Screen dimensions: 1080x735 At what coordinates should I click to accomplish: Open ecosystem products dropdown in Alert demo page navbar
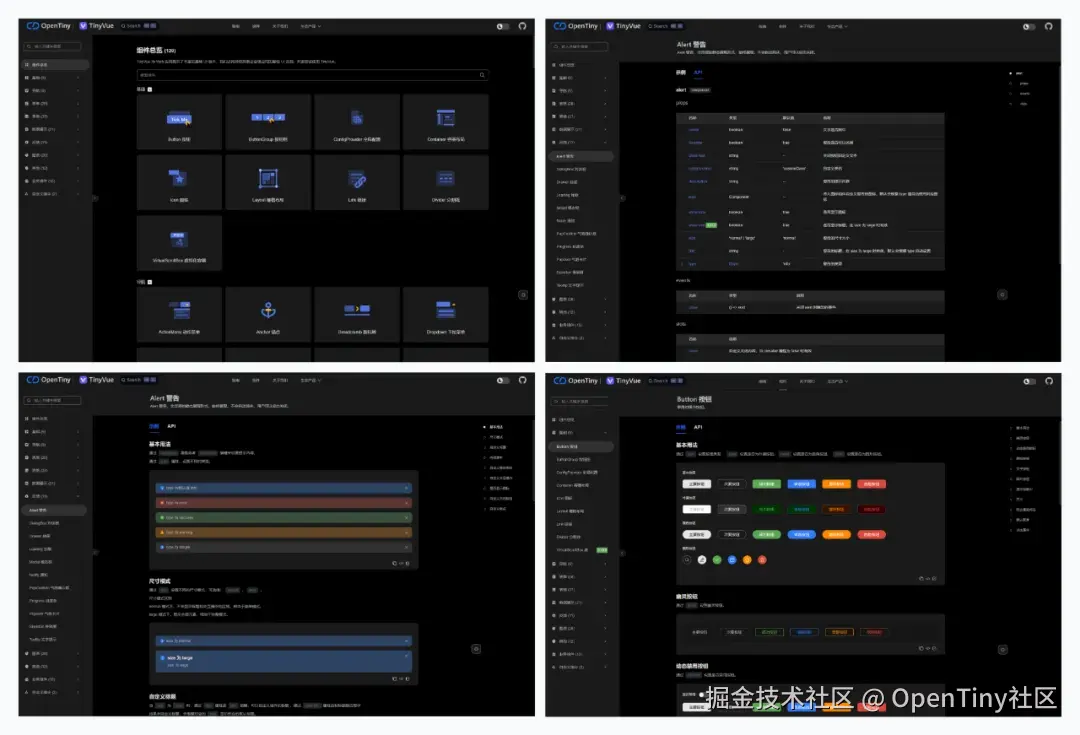tap(311, 380)
